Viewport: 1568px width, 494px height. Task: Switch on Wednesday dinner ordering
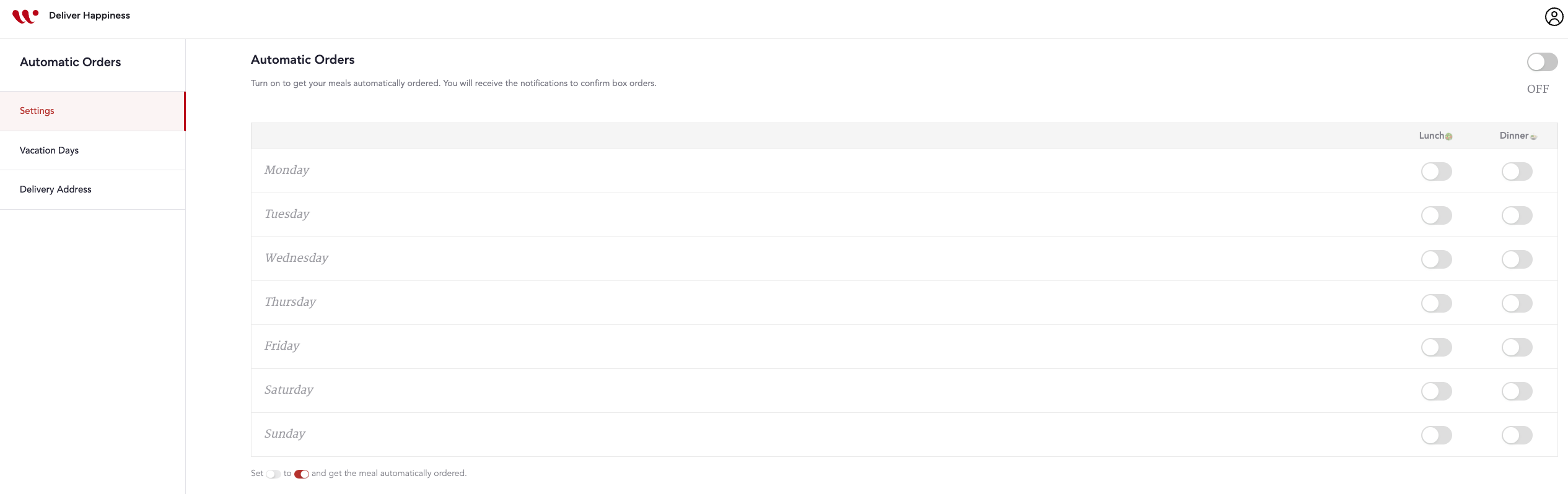coord(1517,259)
